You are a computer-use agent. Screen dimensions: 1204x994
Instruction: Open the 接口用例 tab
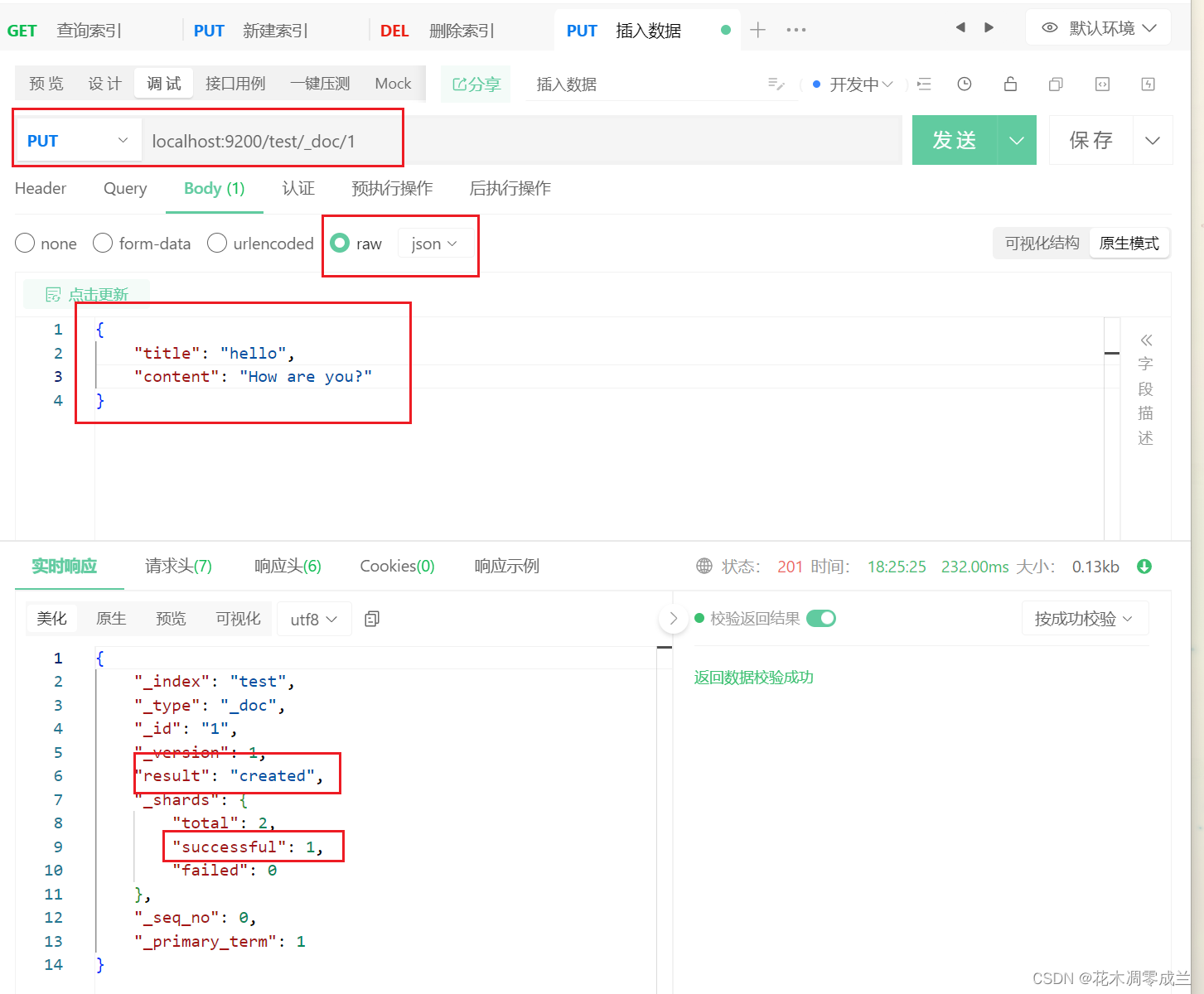point(235,84)
